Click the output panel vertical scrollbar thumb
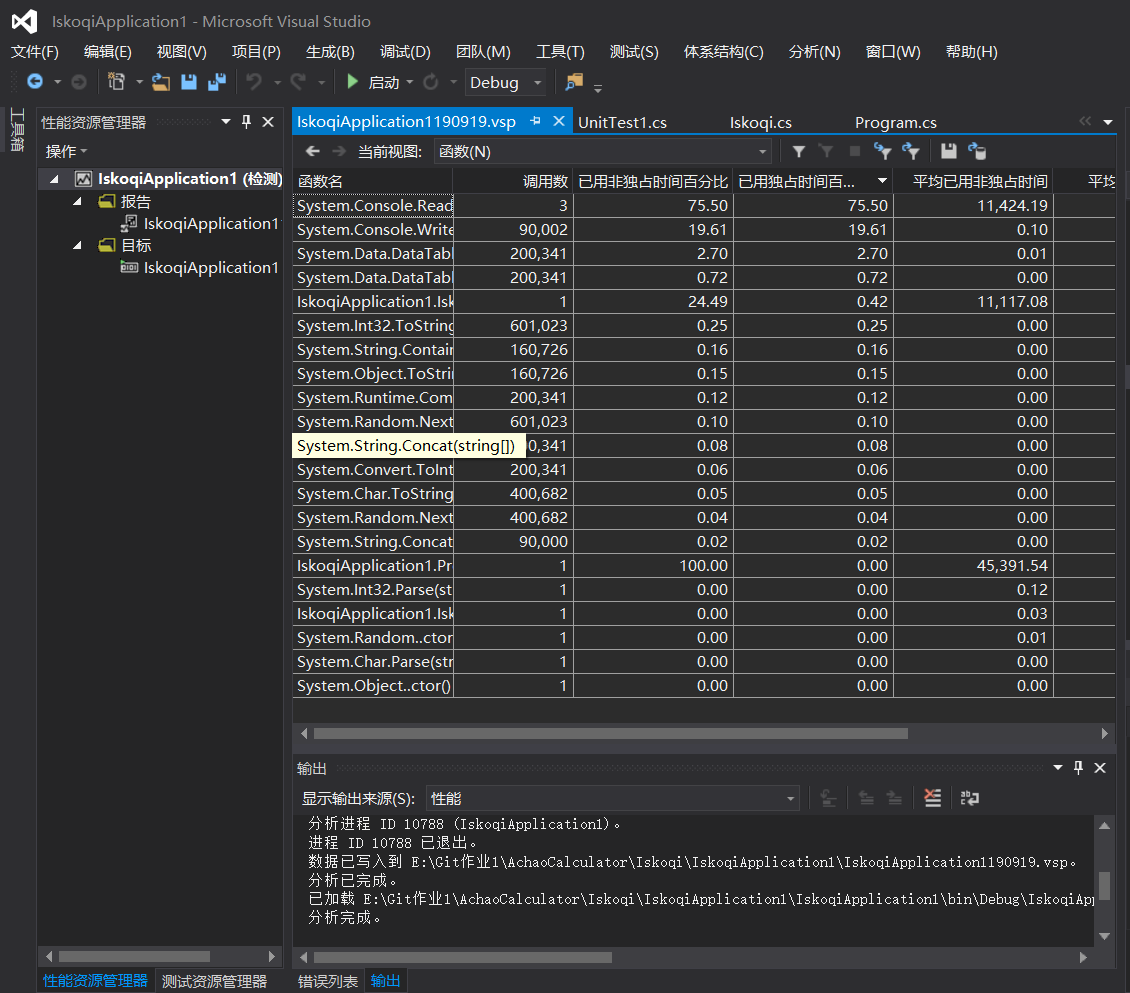 pyautogui.click(x=1104, y=886)
